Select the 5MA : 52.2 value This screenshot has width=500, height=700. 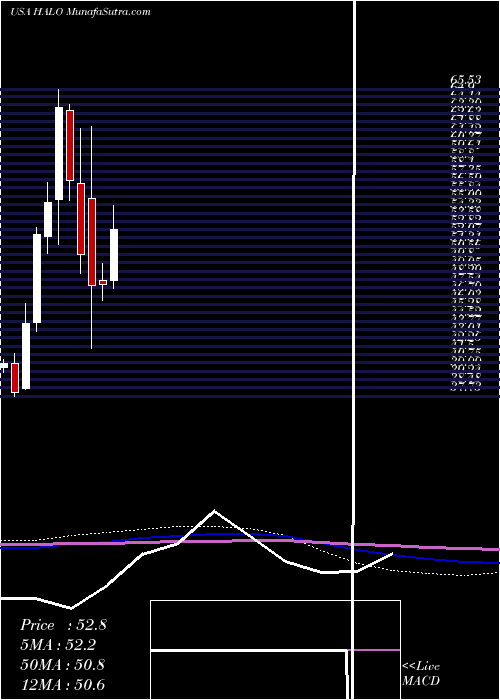[58, 645]
